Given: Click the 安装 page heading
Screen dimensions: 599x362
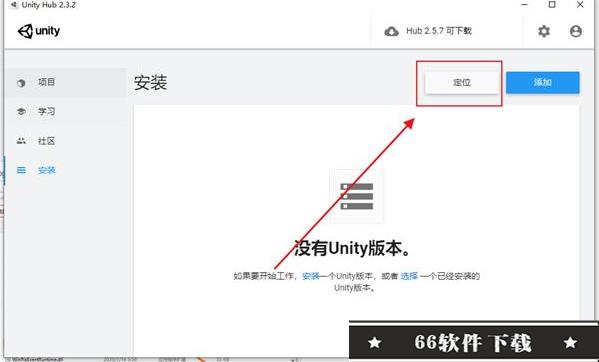Looking at the screenshot, I should [x=151, y=82].
